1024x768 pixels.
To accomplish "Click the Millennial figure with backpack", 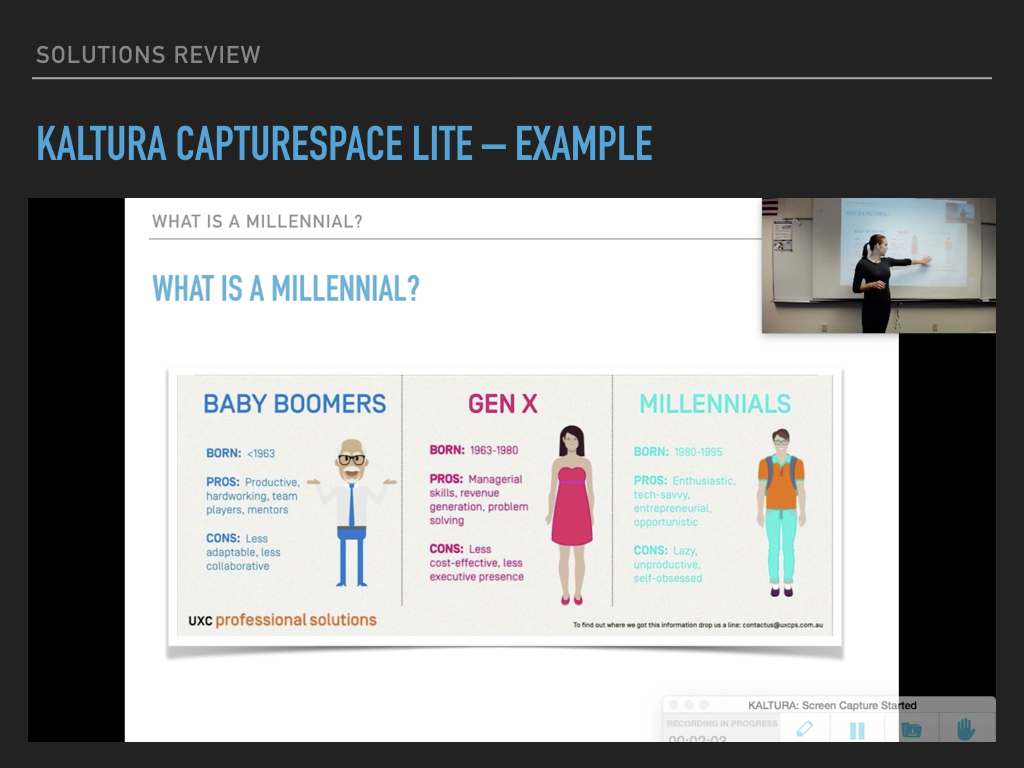I will 781,513.
